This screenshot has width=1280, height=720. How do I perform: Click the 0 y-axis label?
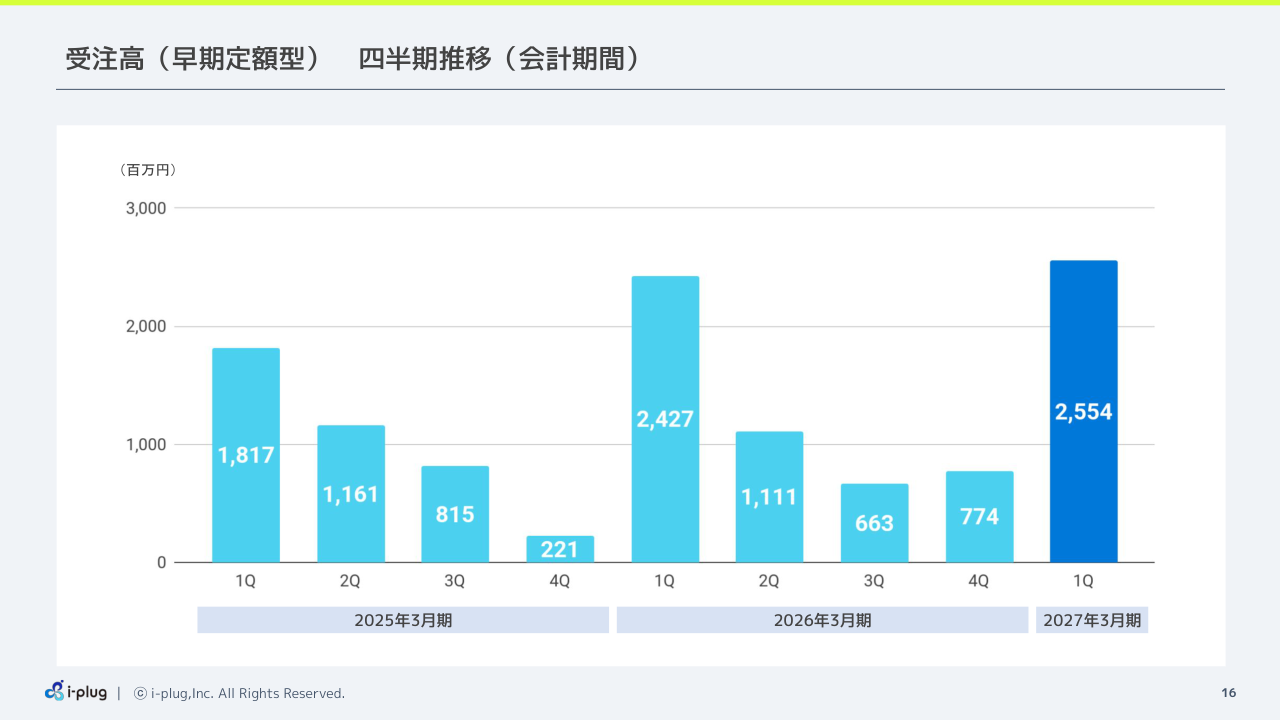coord(162,563)
